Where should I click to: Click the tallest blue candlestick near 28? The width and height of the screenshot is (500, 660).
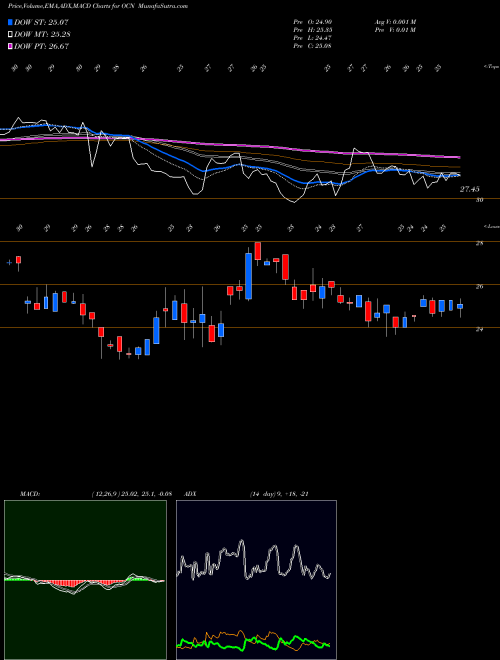(249, 276)
